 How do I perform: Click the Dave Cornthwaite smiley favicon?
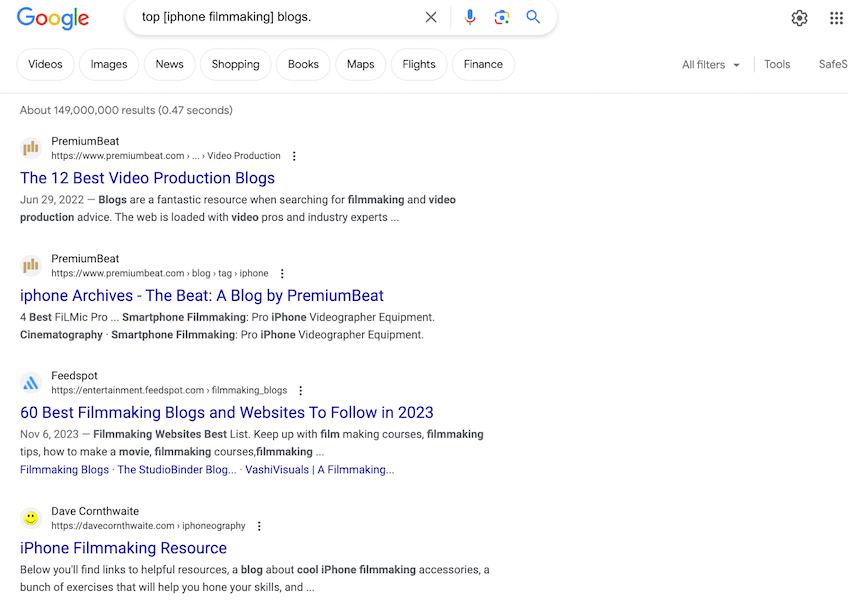tap(31, 518)
